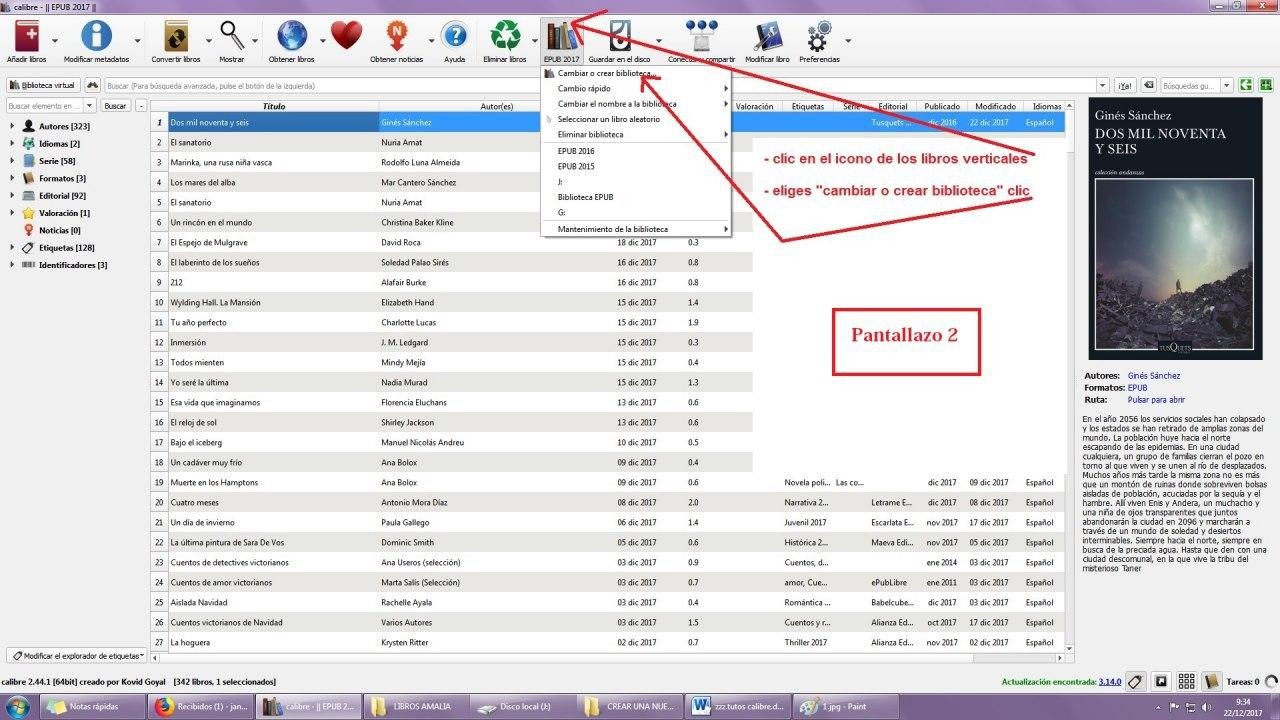Expand the Editorial [92] category
Screen dimensions: 1280x720
click(x=12, y=195)
